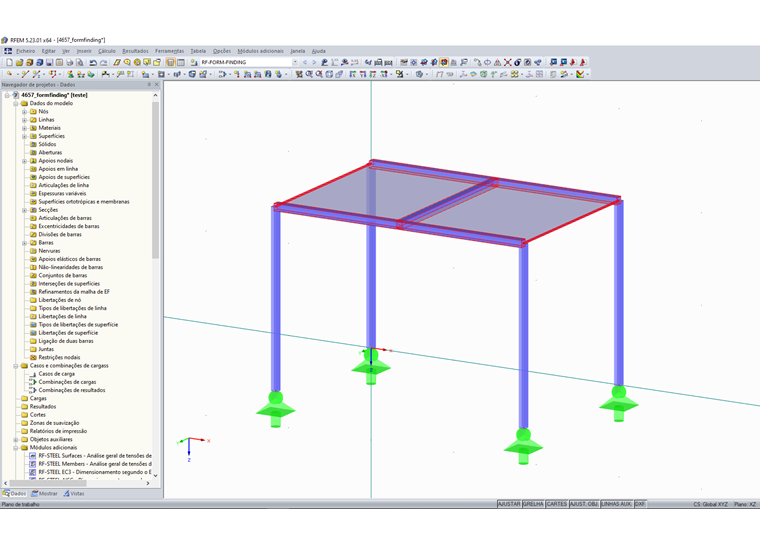Select Relatórios de impressão in tree
Viewport: 760px width, 545px height.
click(58, 431)
